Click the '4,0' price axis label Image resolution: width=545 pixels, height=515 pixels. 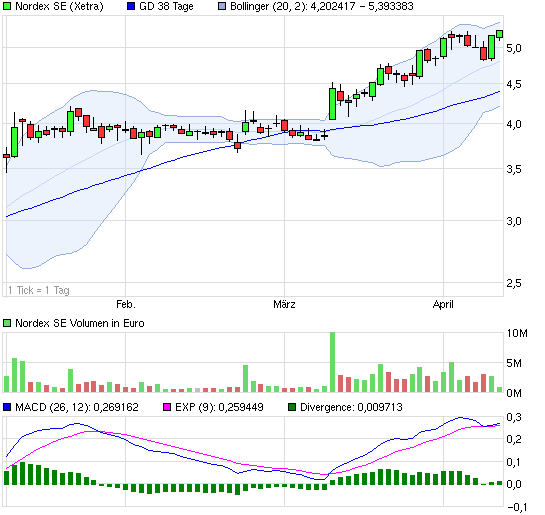[x=514, y=124]
